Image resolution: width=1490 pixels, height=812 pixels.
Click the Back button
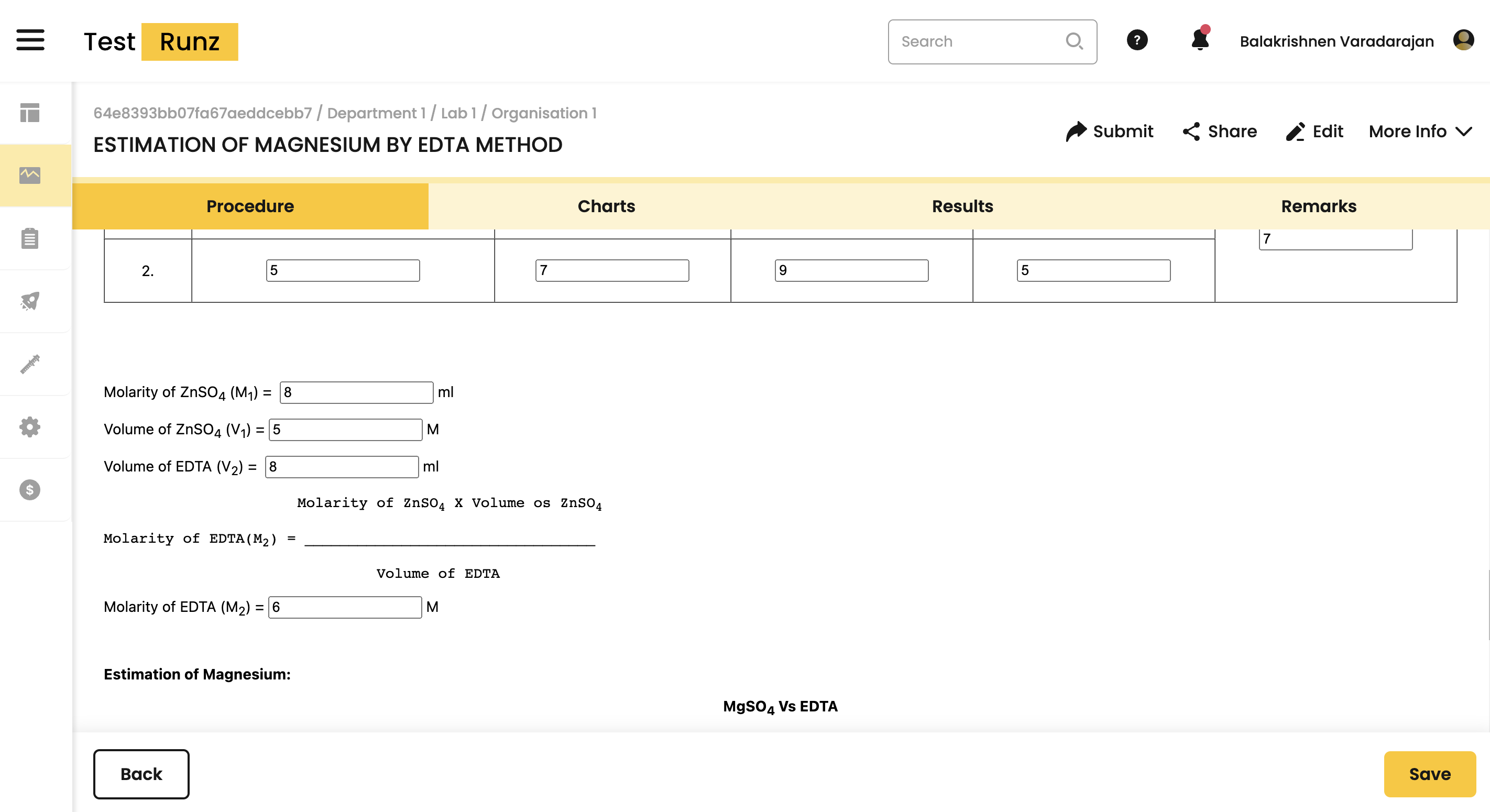point(141,774)
